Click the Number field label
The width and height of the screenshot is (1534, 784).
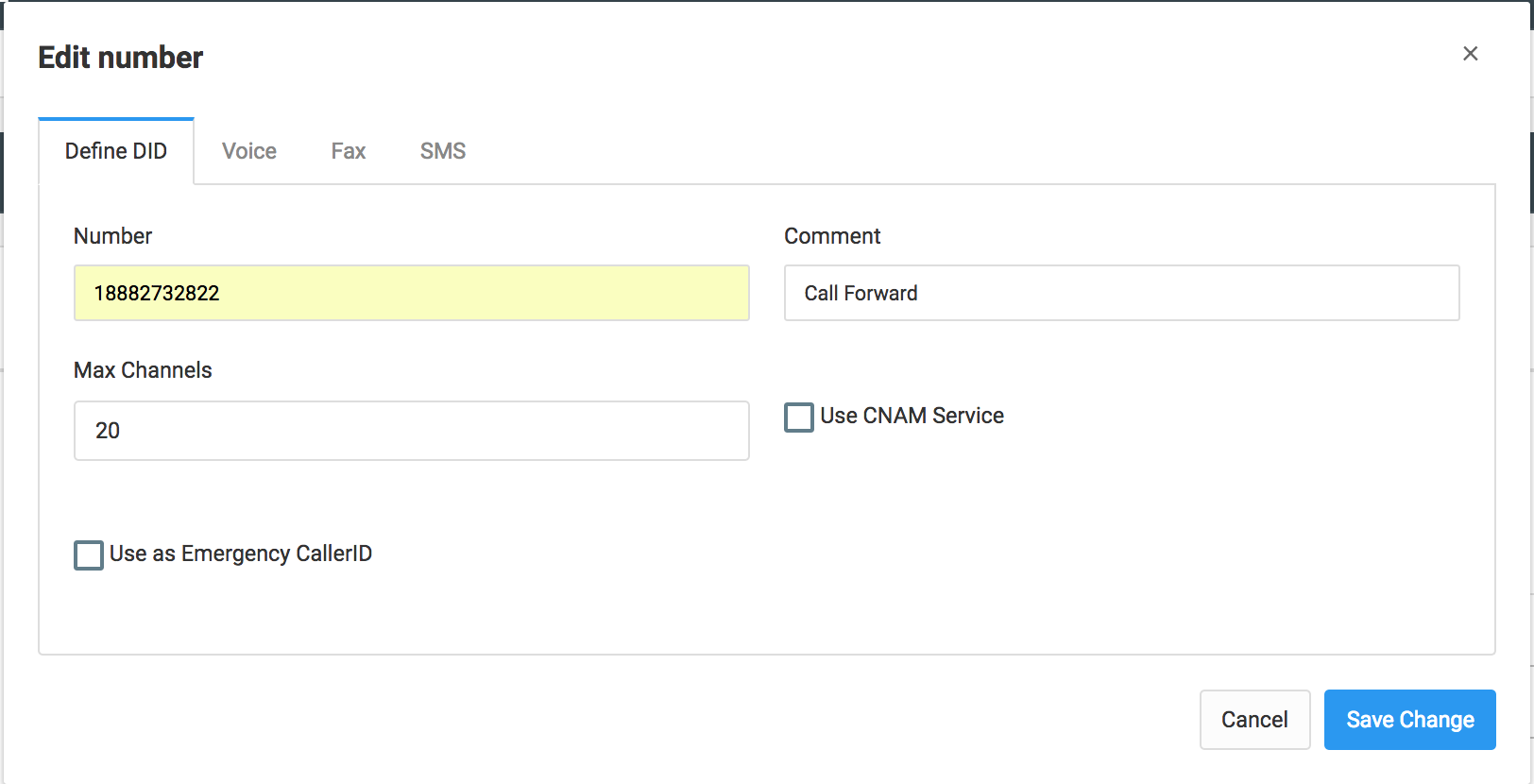click(x=112, y=236)
